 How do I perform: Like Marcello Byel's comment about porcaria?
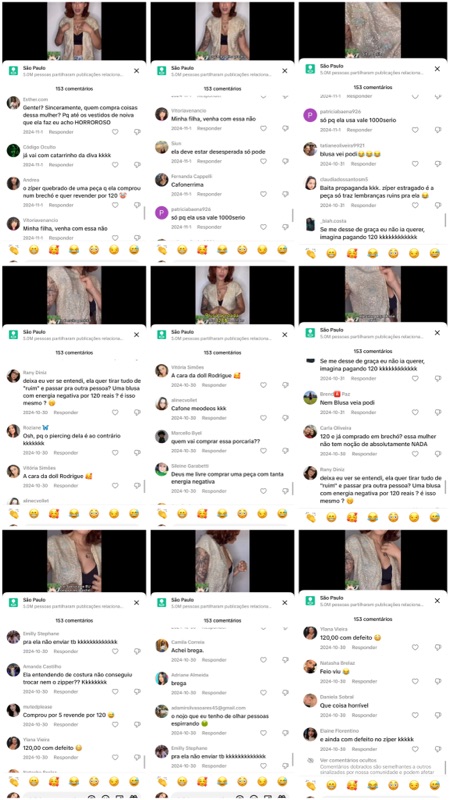tap(263, 451)
